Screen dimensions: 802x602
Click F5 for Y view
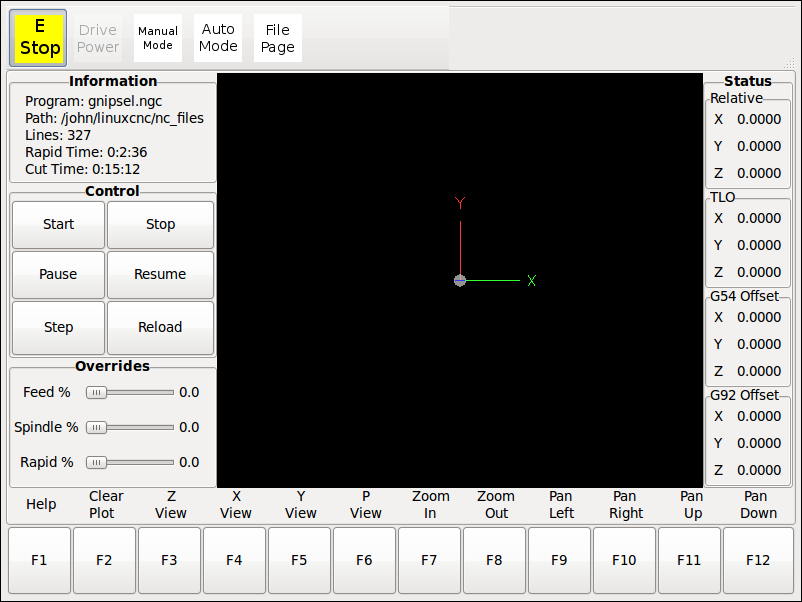point(299,560)
